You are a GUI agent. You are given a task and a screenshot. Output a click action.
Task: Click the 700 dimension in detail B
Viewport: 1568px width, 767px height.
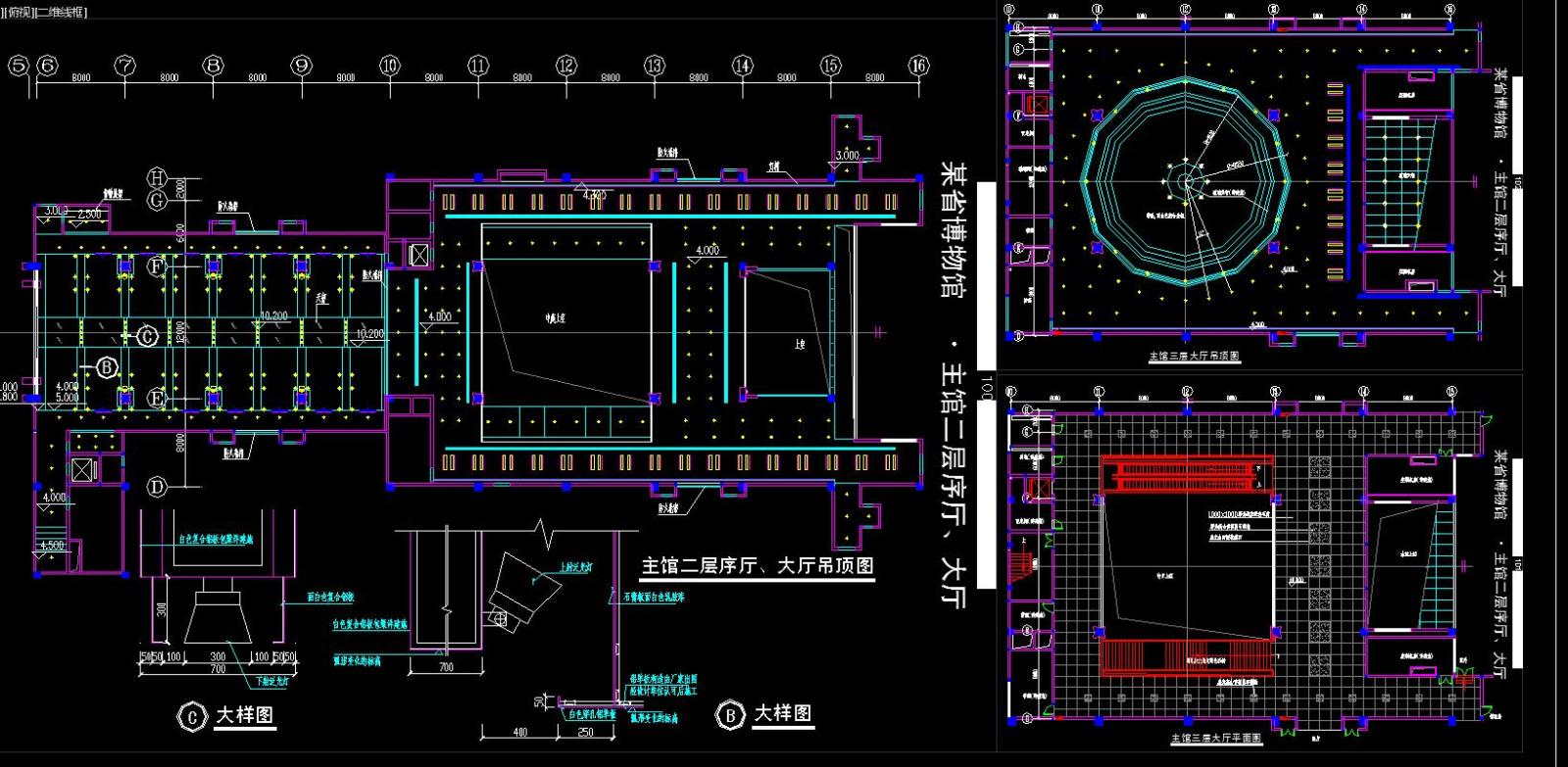(x=446, y=668)
